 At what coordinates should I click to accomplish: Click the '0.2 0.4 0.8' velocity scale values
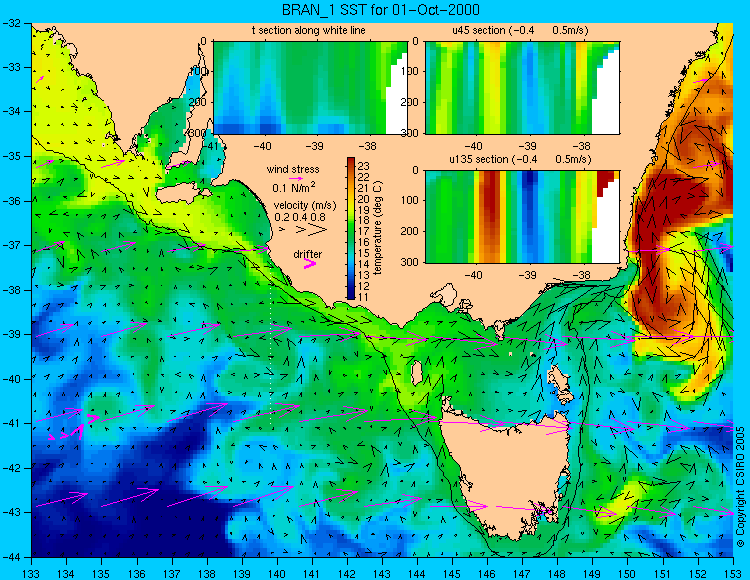pos(300,218)
